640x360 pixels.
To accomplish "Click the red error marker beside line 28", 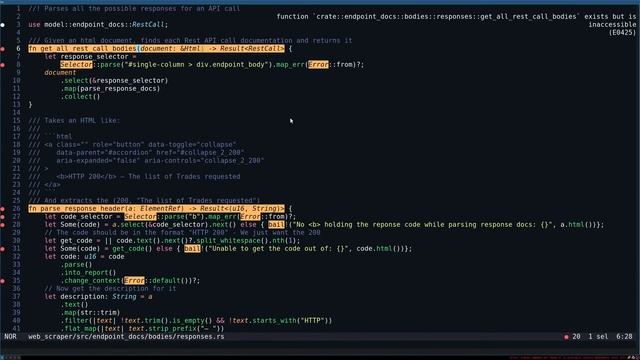I will [x=2, y=225].
